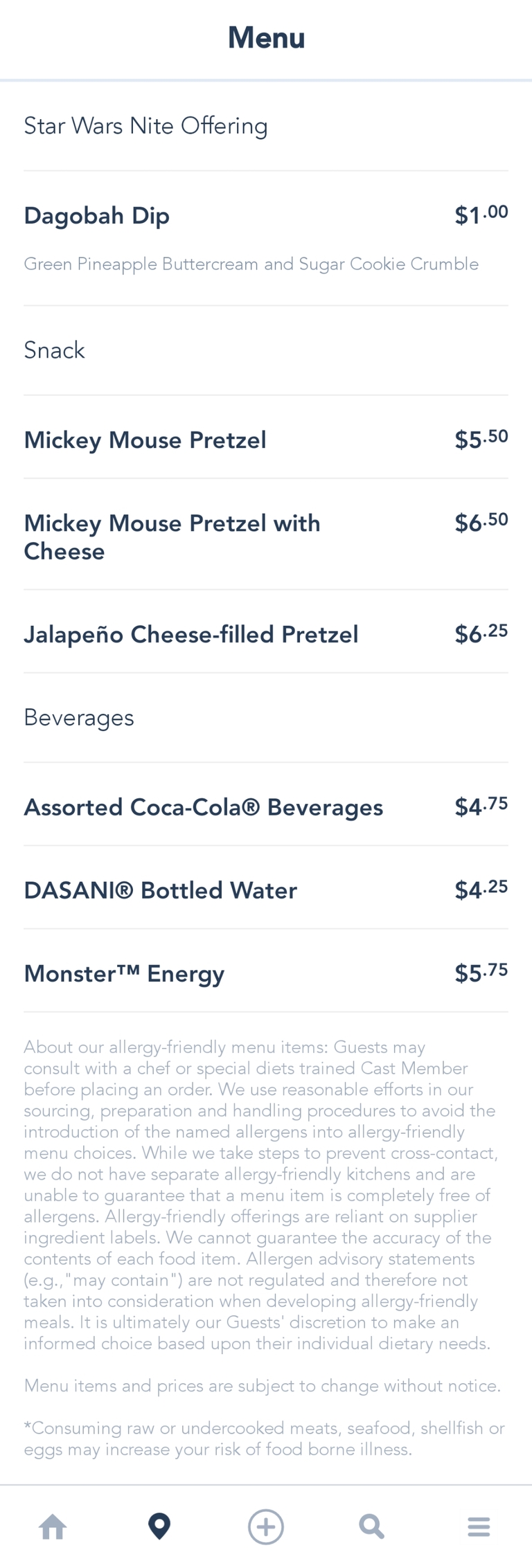Viewport: 532px width, 1568px height.
Task: Open search with the magnifier icon
Action: click(372, 1526)
